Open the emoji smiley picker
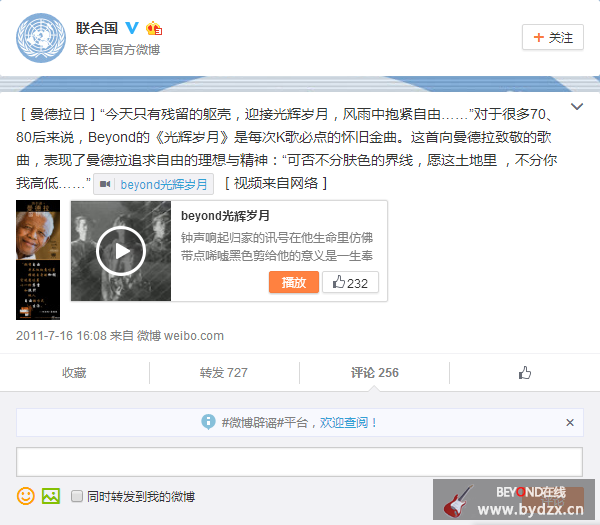 pyautogui.click(x=26, y=496)
